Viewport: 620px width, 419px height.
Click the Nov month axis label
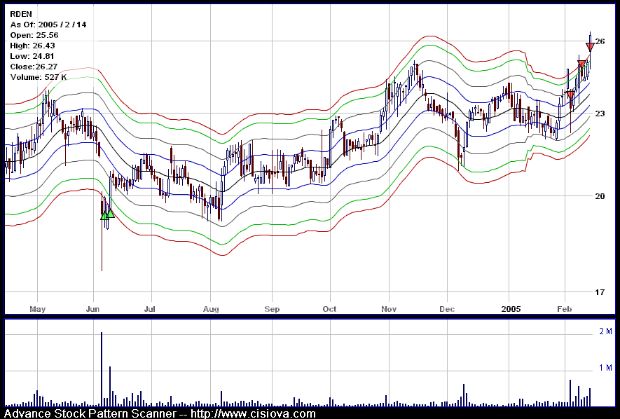(389, 309)
